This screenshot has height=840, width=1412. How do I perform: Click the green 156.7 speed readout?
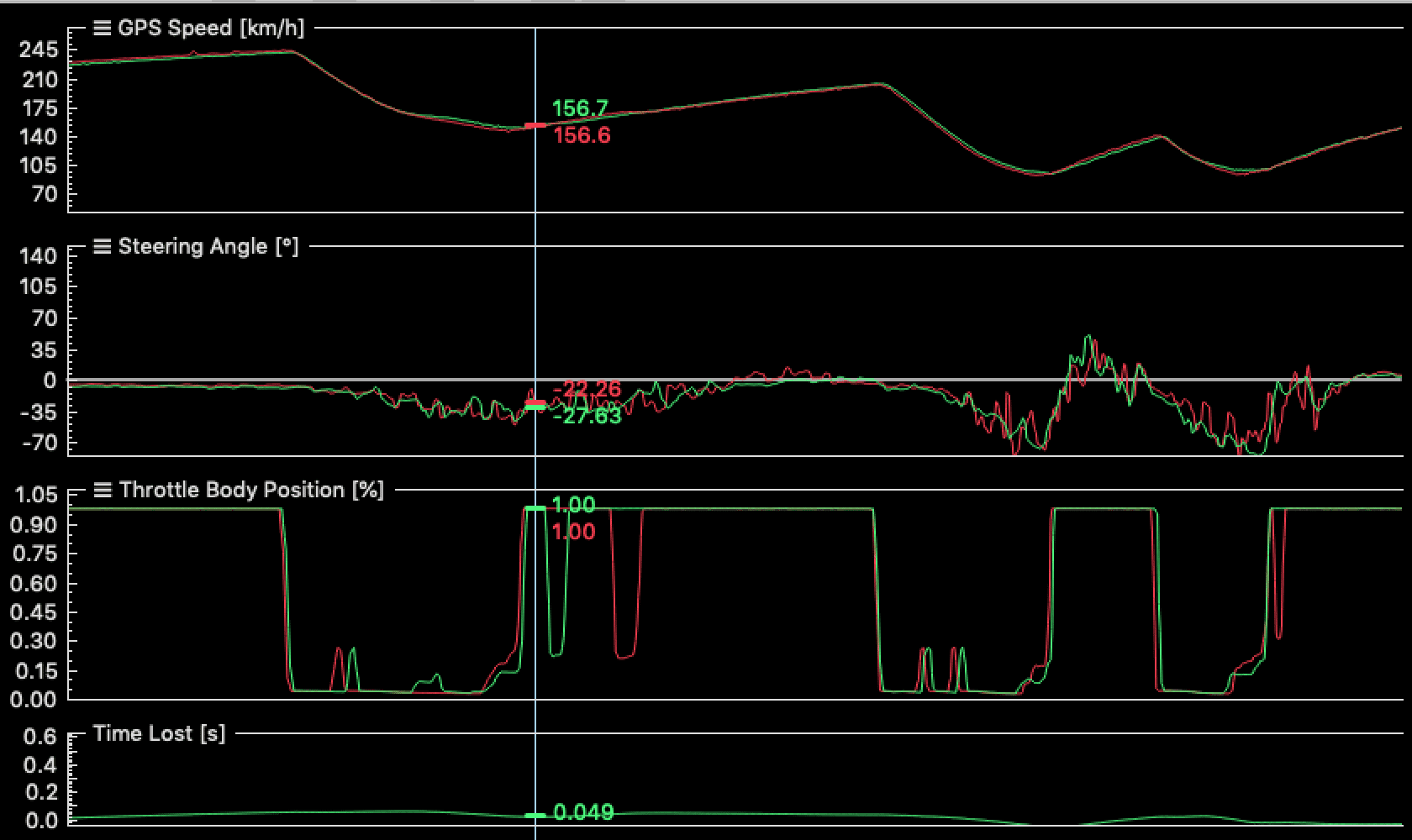click(x=580, y=109)
